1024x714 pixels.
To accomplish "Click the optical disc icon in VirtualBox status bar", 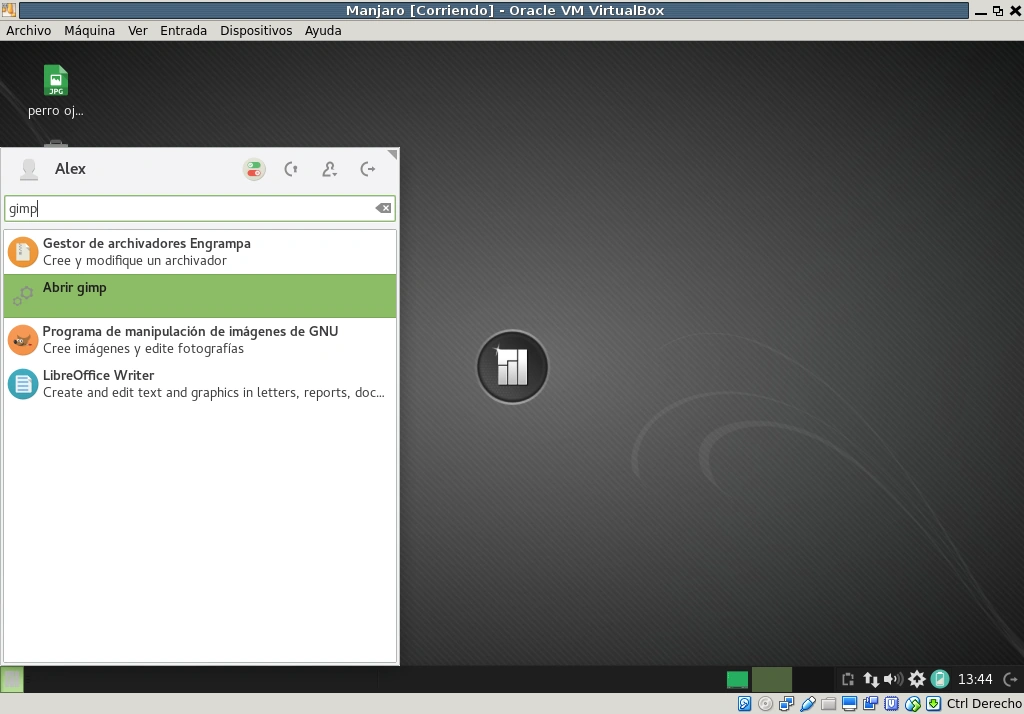I will point(765,704).
